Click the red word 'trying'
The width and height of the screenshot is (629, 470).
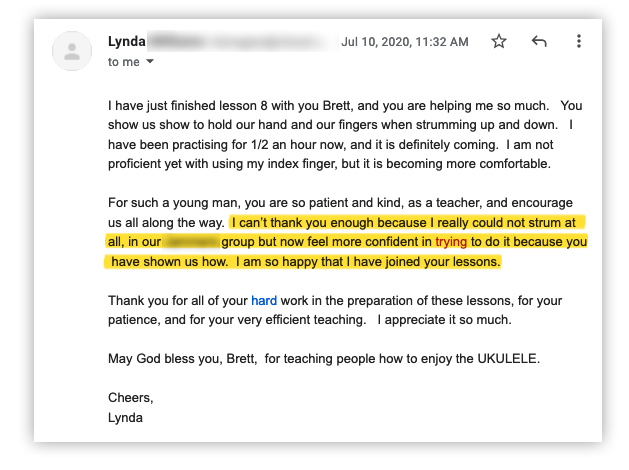coord(451,242)
